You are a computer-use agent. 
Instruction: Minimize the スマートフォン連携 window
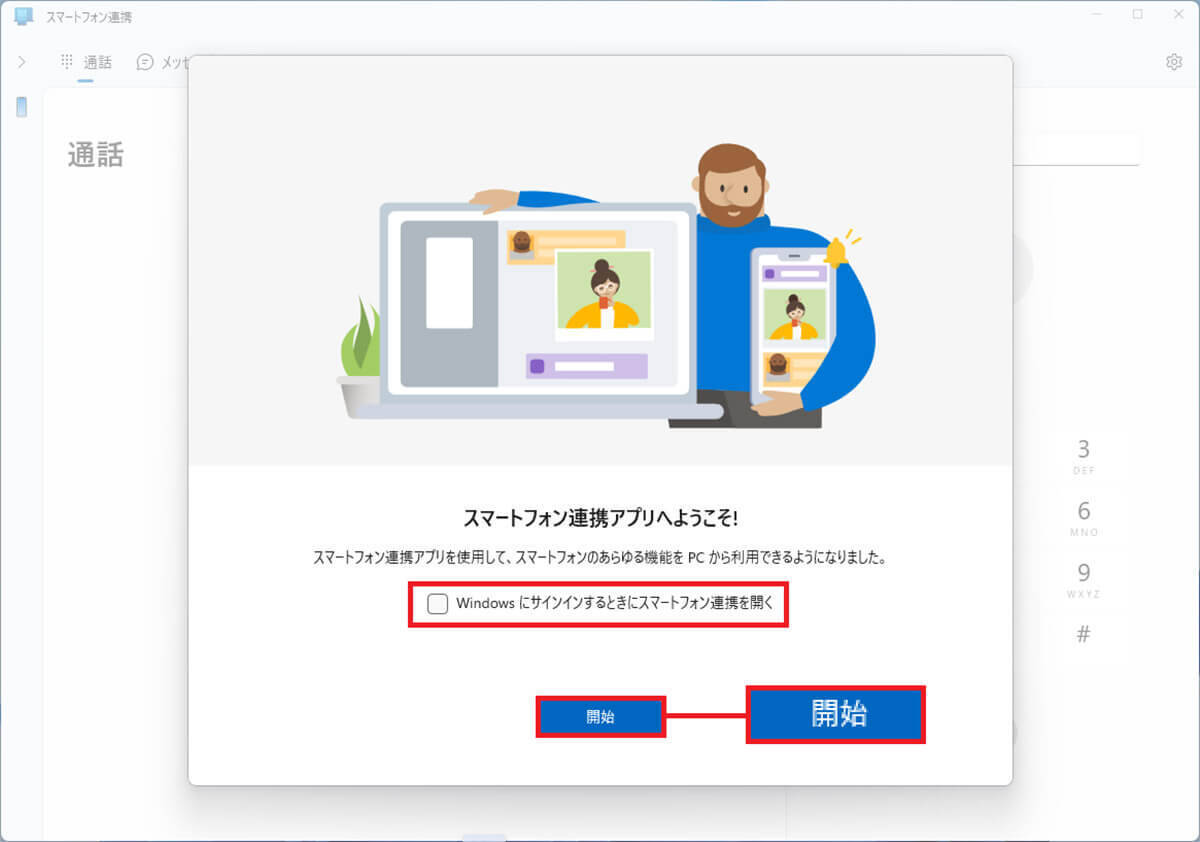click(1095, 14)
